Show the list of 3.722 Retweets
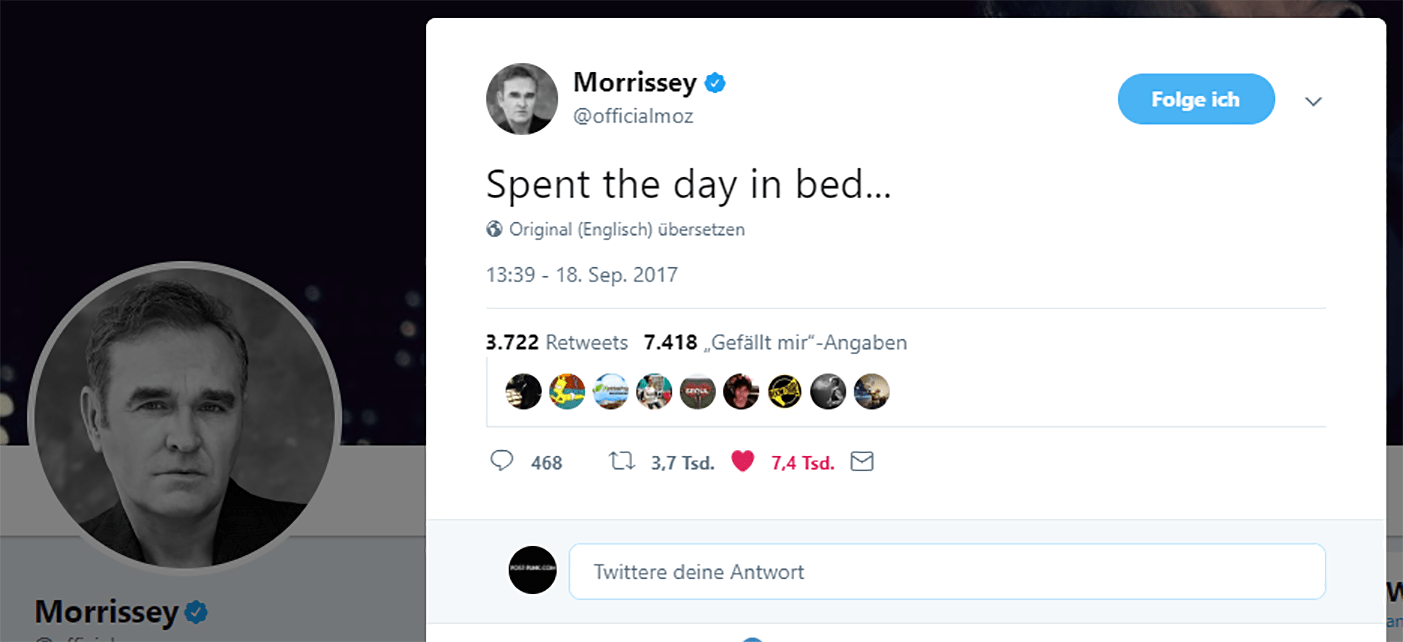Viewport: 1403px width, 642px height. click(x=557, y=343)
